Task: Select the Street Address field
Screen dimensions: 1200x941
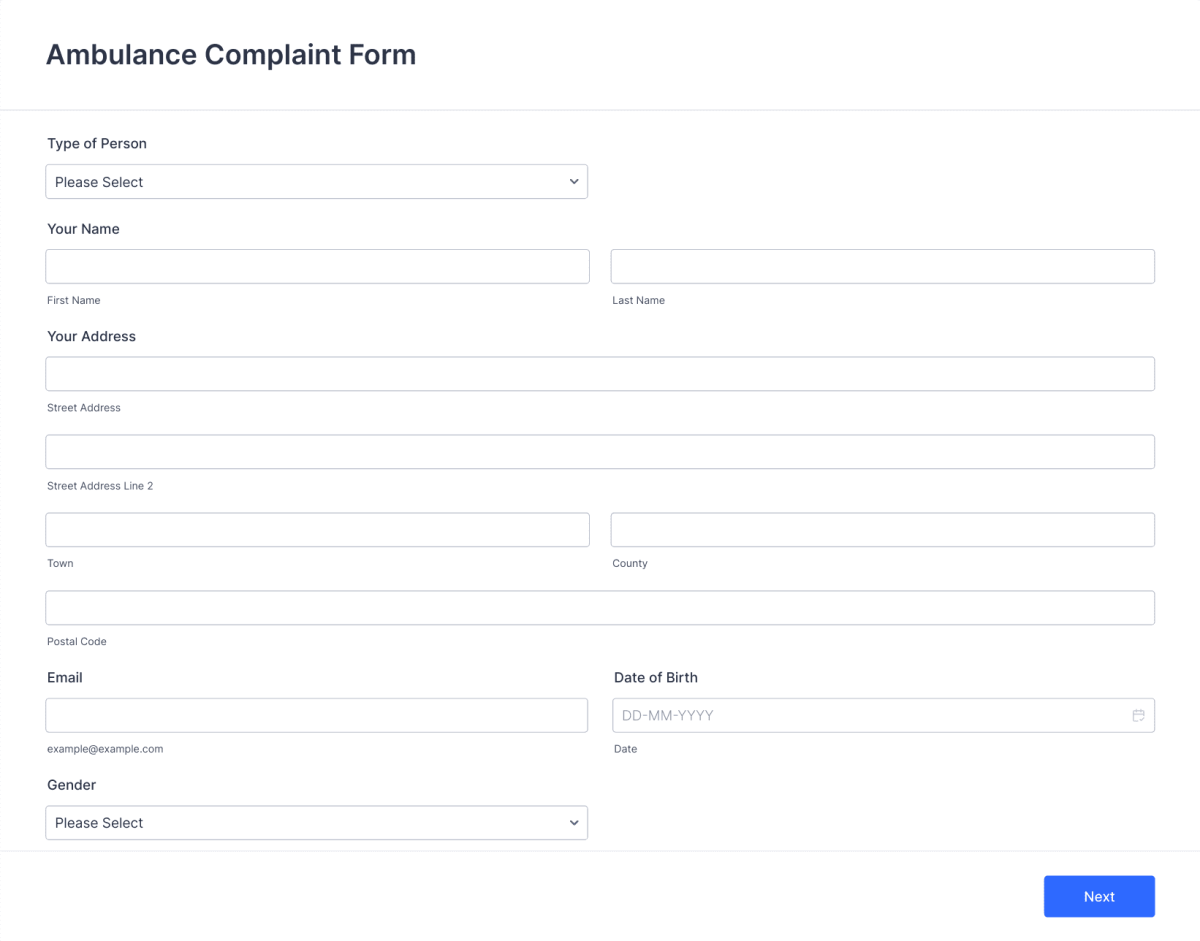Action: click(x=600, y=373)
